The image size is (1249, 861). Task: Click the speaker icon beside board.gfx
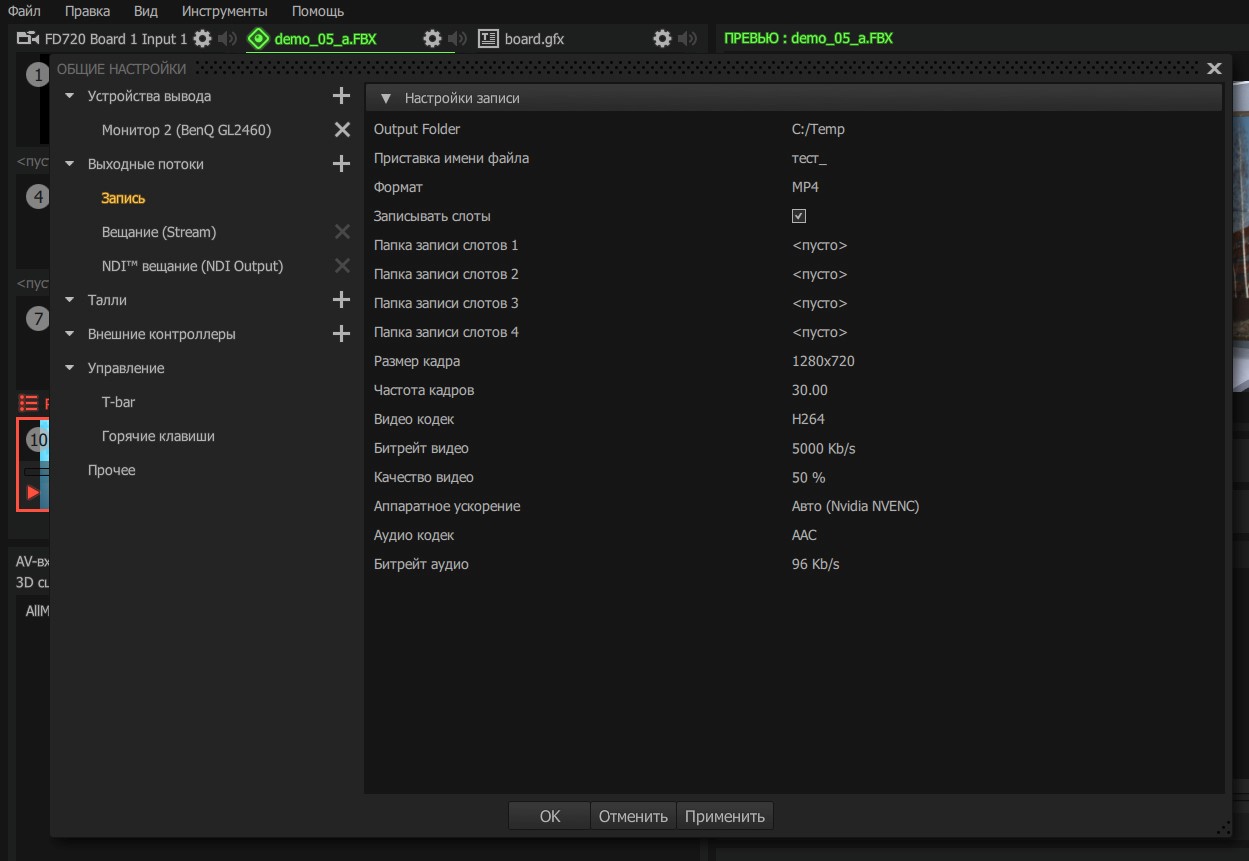click(687, 39)
